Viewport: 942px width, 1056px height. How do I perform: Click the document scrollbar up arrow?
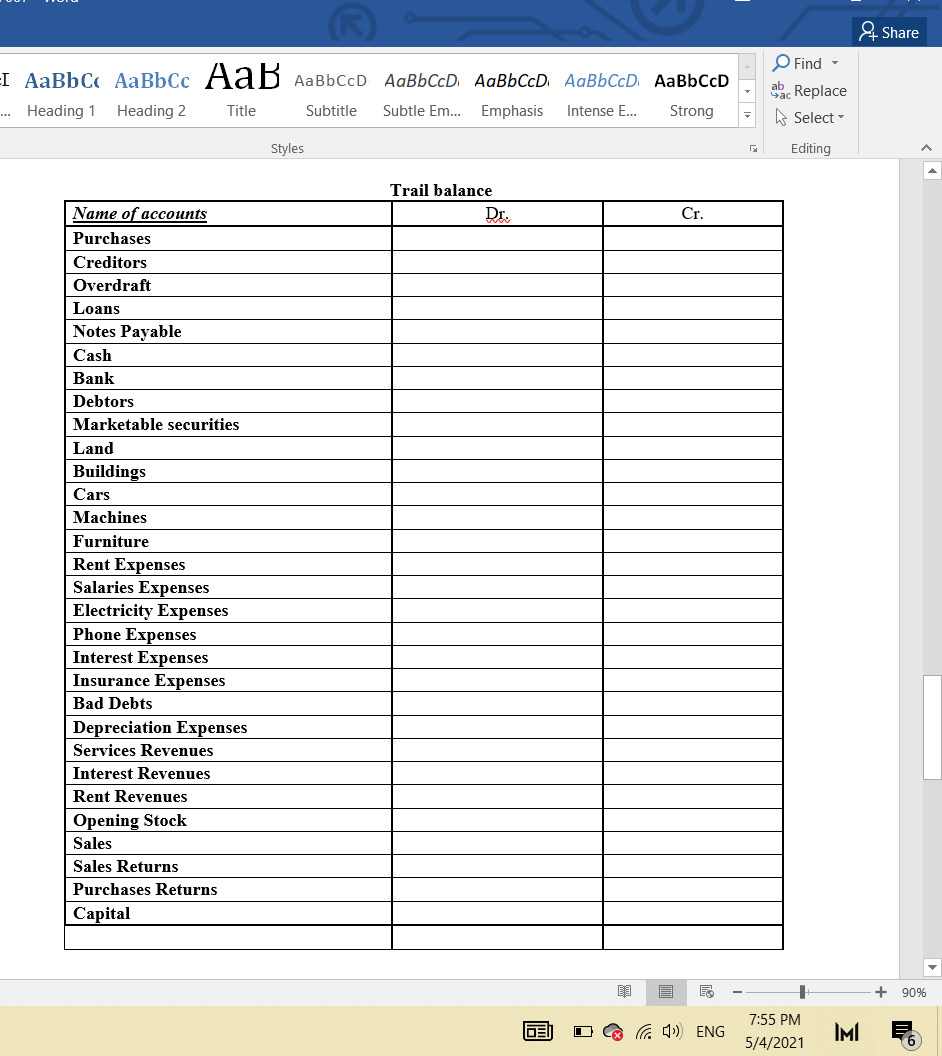pyautogui.click(x=932, y=171)
